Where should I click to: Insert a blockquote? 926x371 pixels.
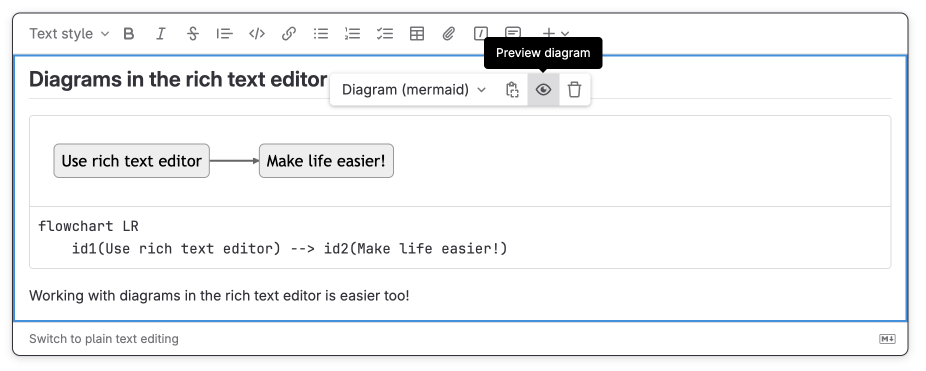click(x=224, y=34)
